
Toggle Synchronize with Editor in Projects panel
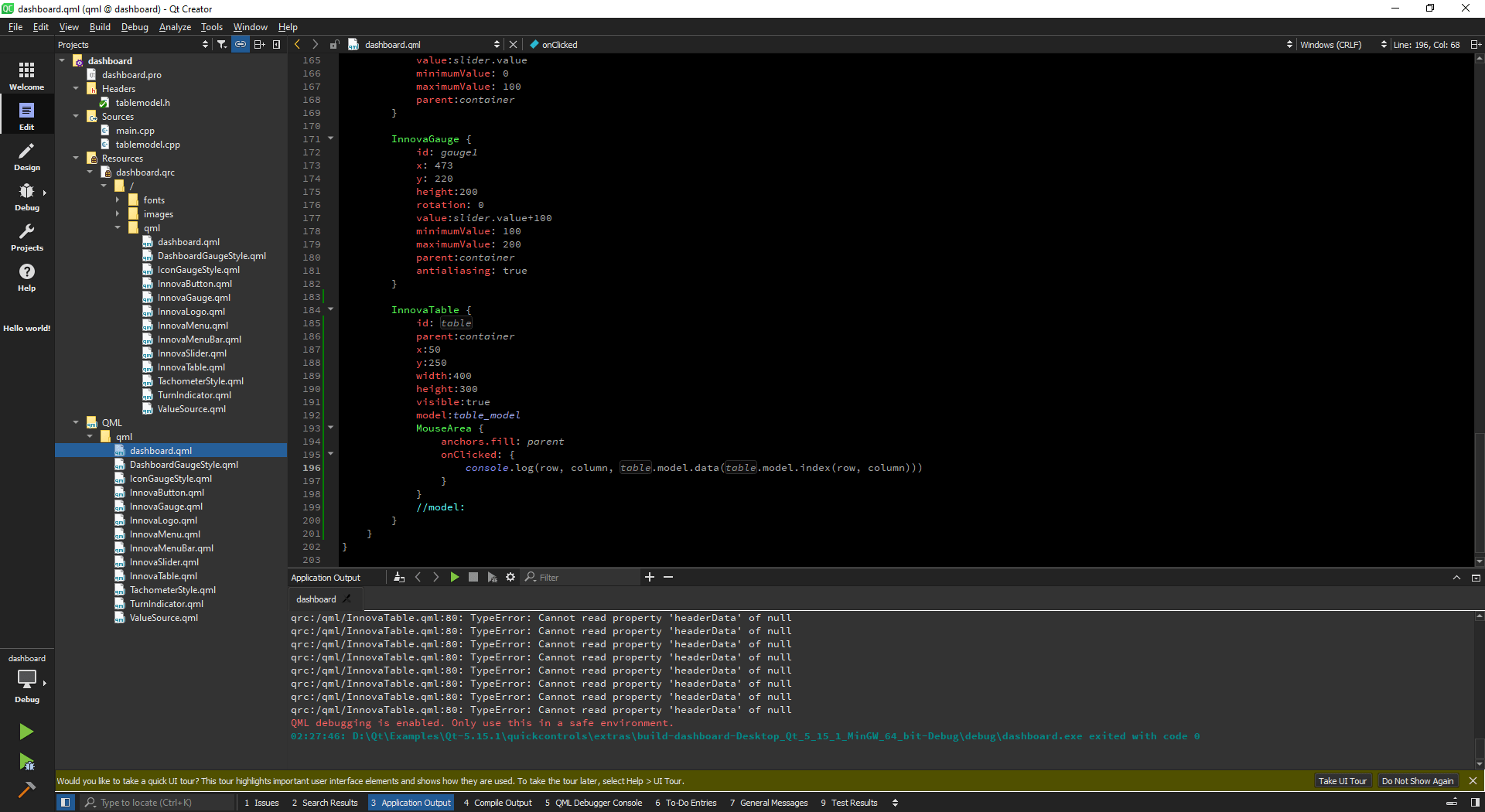pos(241,44)
